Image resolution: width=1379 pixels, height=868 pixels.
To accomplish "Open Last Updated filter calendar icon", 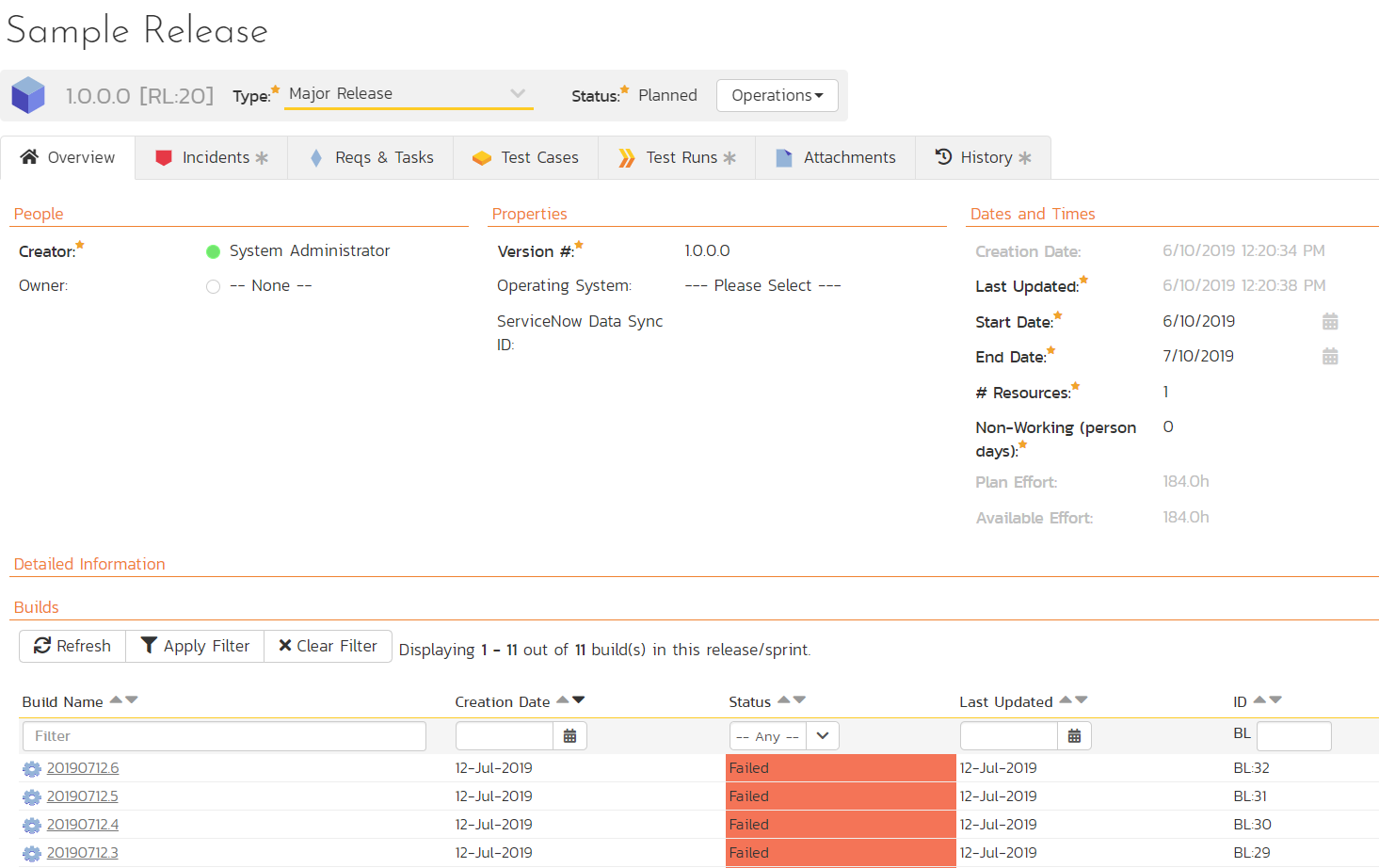I will [1074, 736].
